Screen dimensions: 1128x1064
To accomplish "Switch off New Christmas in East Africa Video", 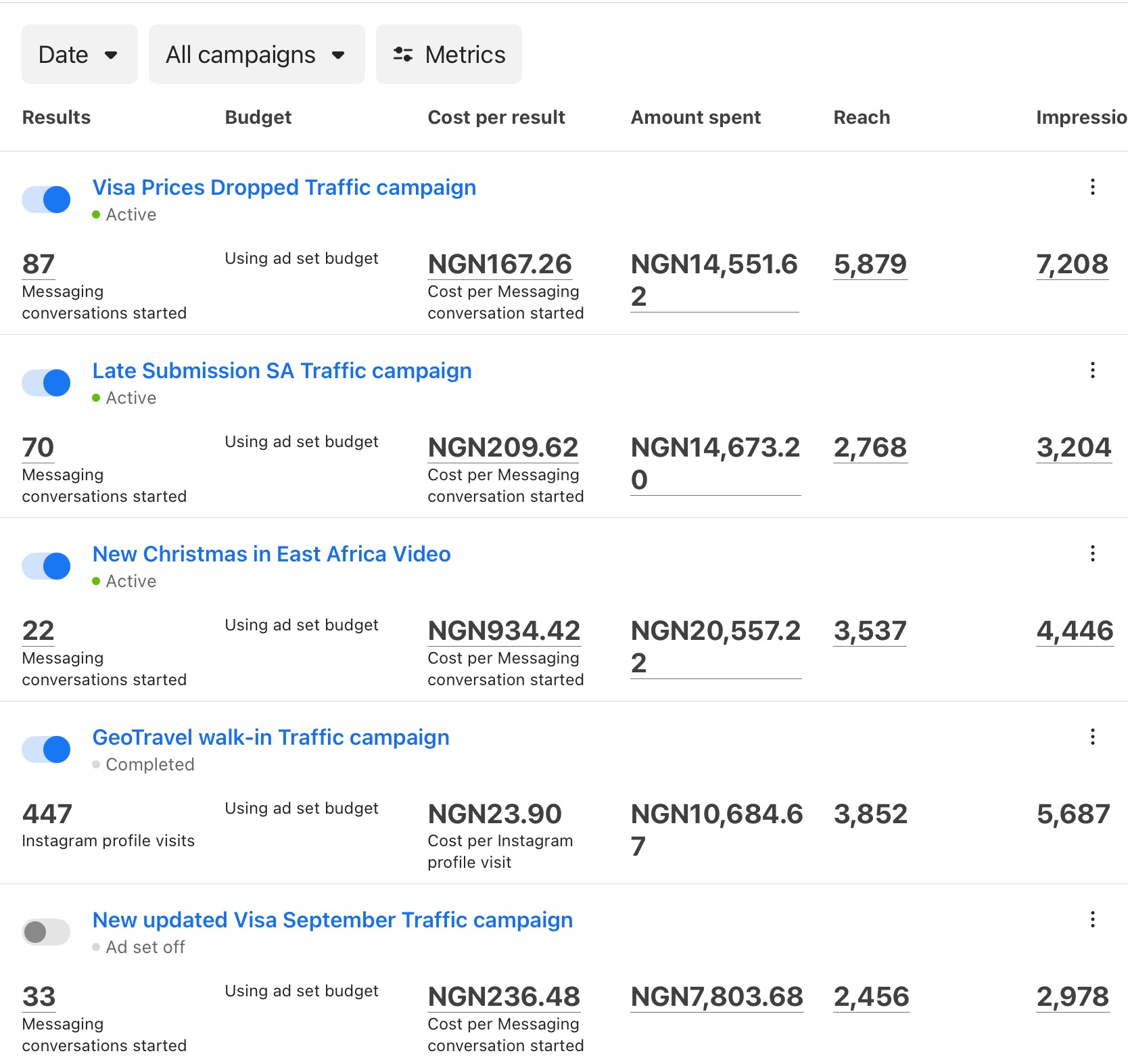I will (x=46, y=566).
